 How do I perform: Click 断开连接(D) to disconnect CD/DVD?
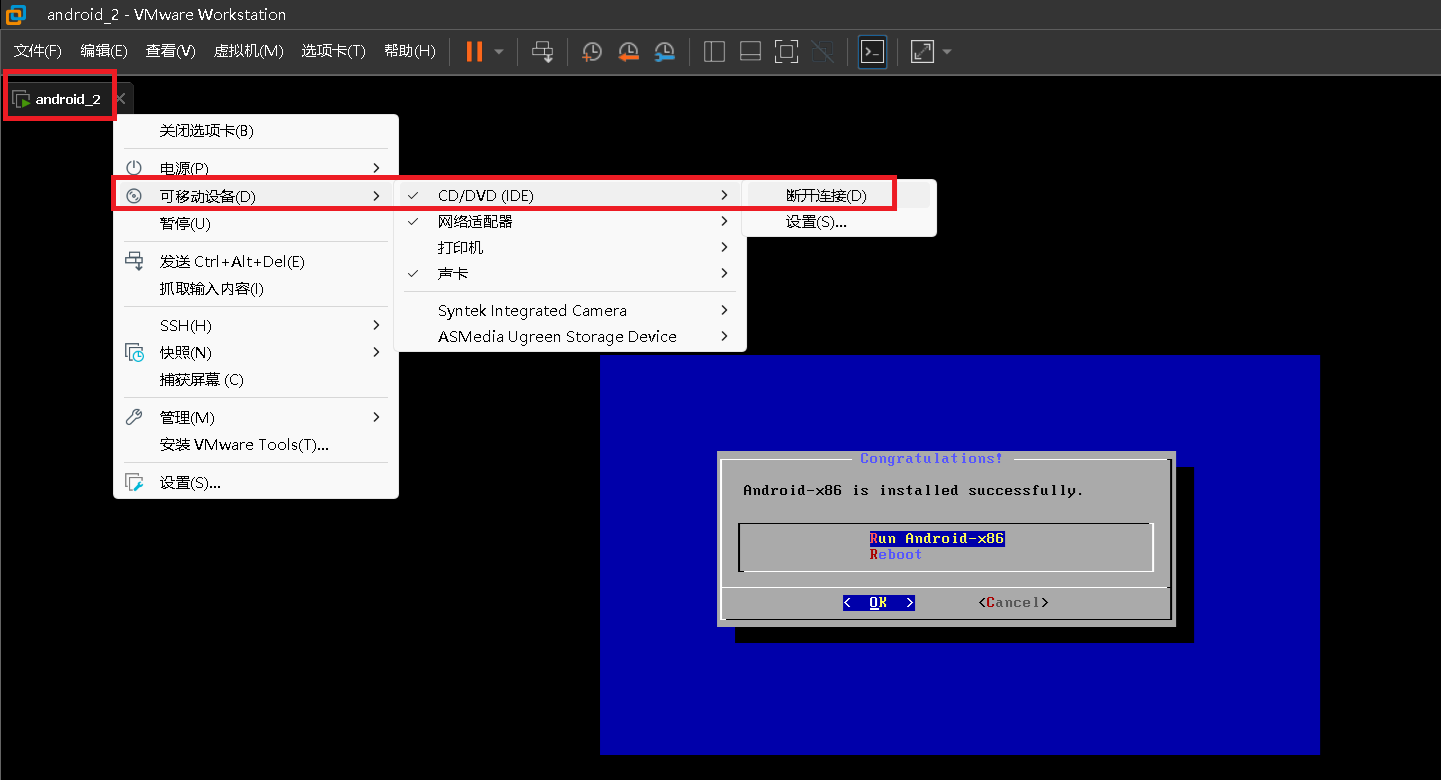tap(839, 196)
